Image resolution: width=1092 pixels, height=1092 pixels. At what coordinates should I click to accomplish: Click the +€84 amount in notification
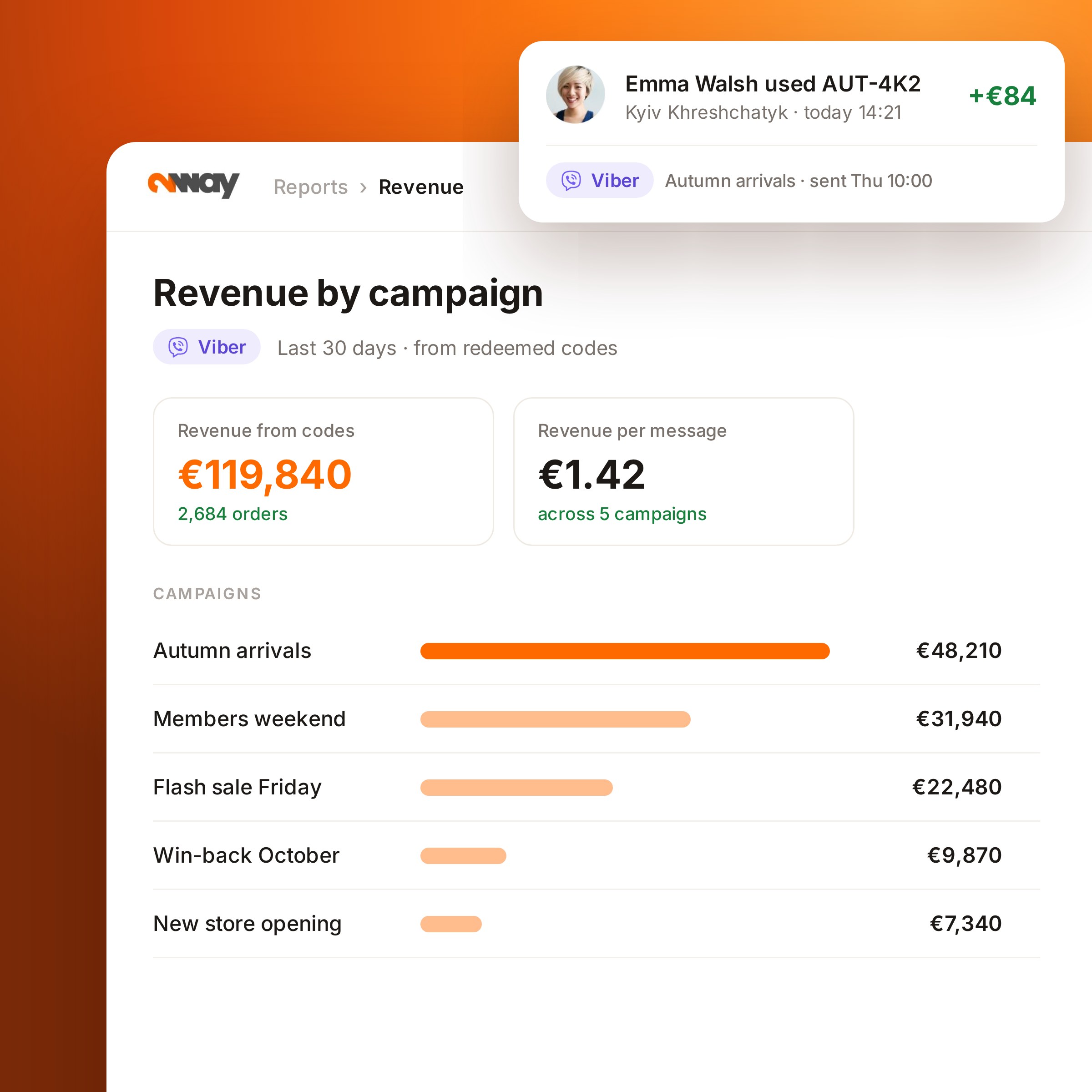point(1003,96)
